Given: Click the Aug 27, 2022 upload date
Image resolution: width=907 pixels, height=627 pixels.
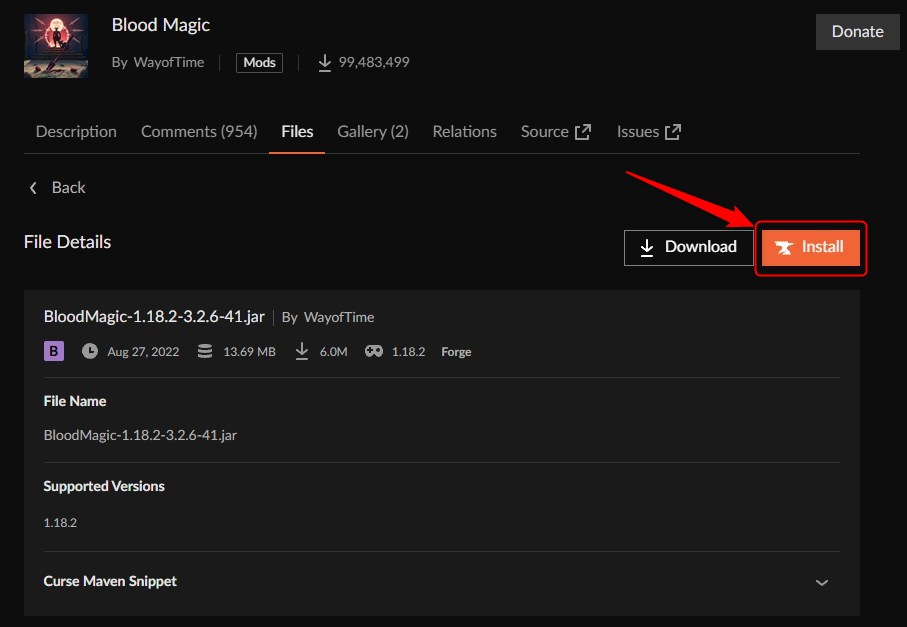Looking at the screenshot, I should (143, 352).
